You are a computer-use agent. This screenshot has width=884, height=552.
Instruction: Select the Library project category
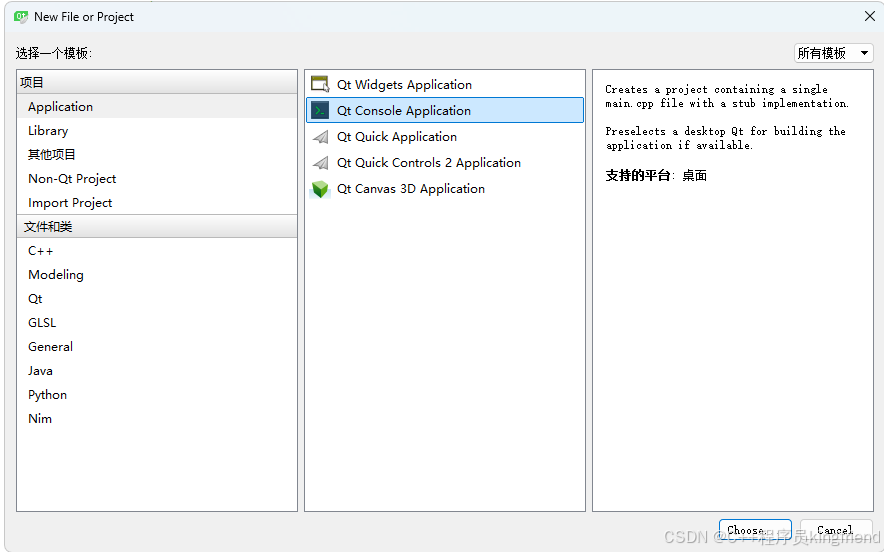(x=48, y=131)
